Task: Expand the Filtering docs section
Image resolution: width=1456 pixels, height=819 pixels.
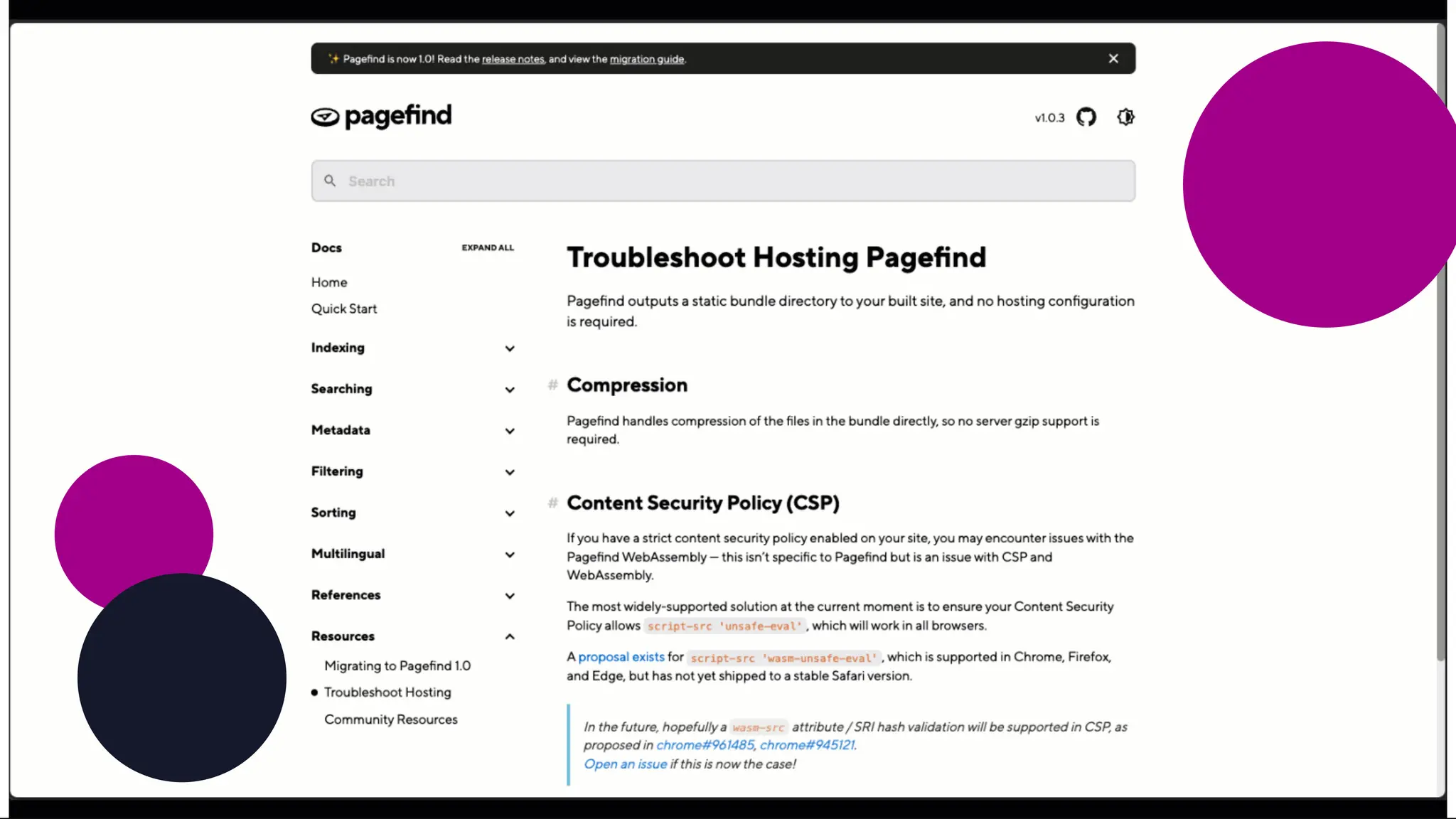Action: [x=510, y=472]
